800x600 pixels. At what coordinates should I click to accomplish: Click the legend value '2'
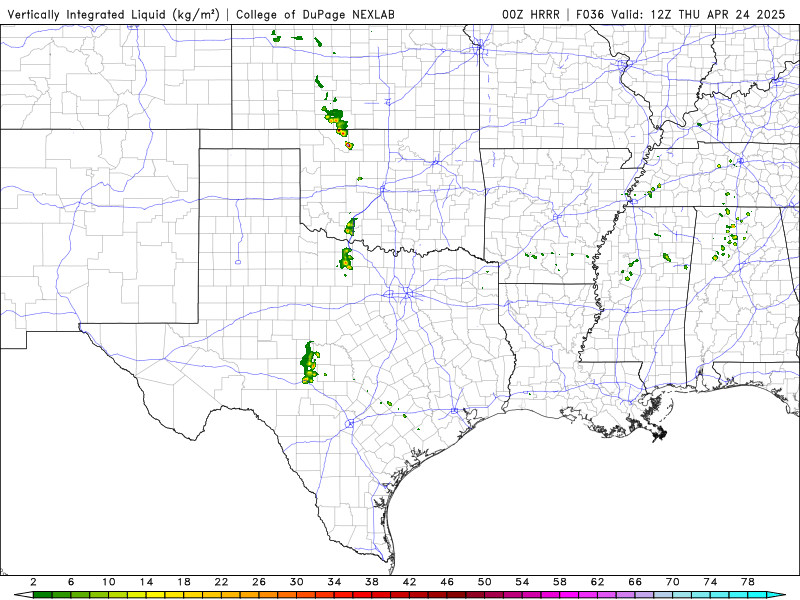(x=33, y=582)
